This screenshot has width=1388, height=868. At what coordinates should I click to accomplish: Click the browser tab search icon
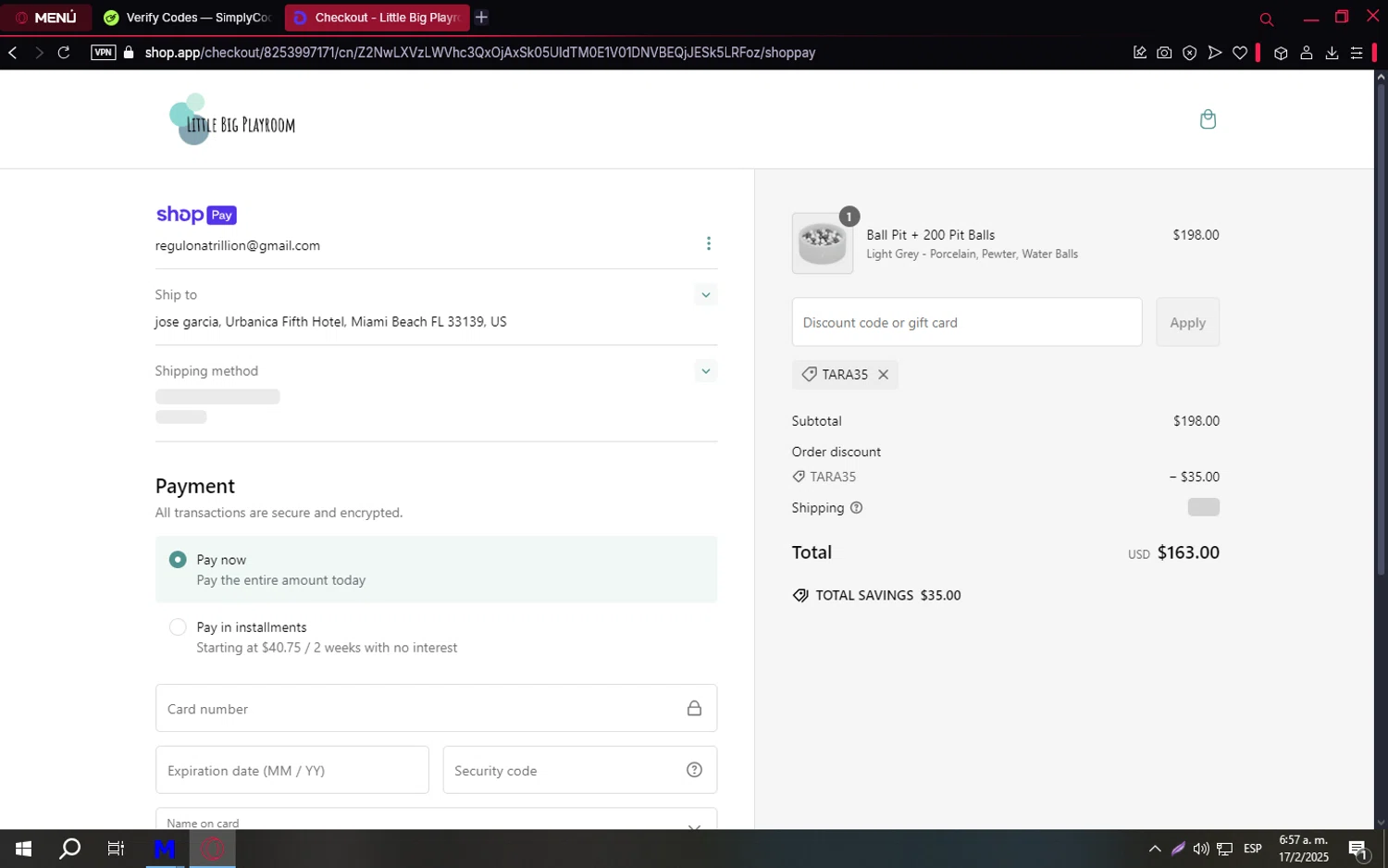coord(1266,19)
